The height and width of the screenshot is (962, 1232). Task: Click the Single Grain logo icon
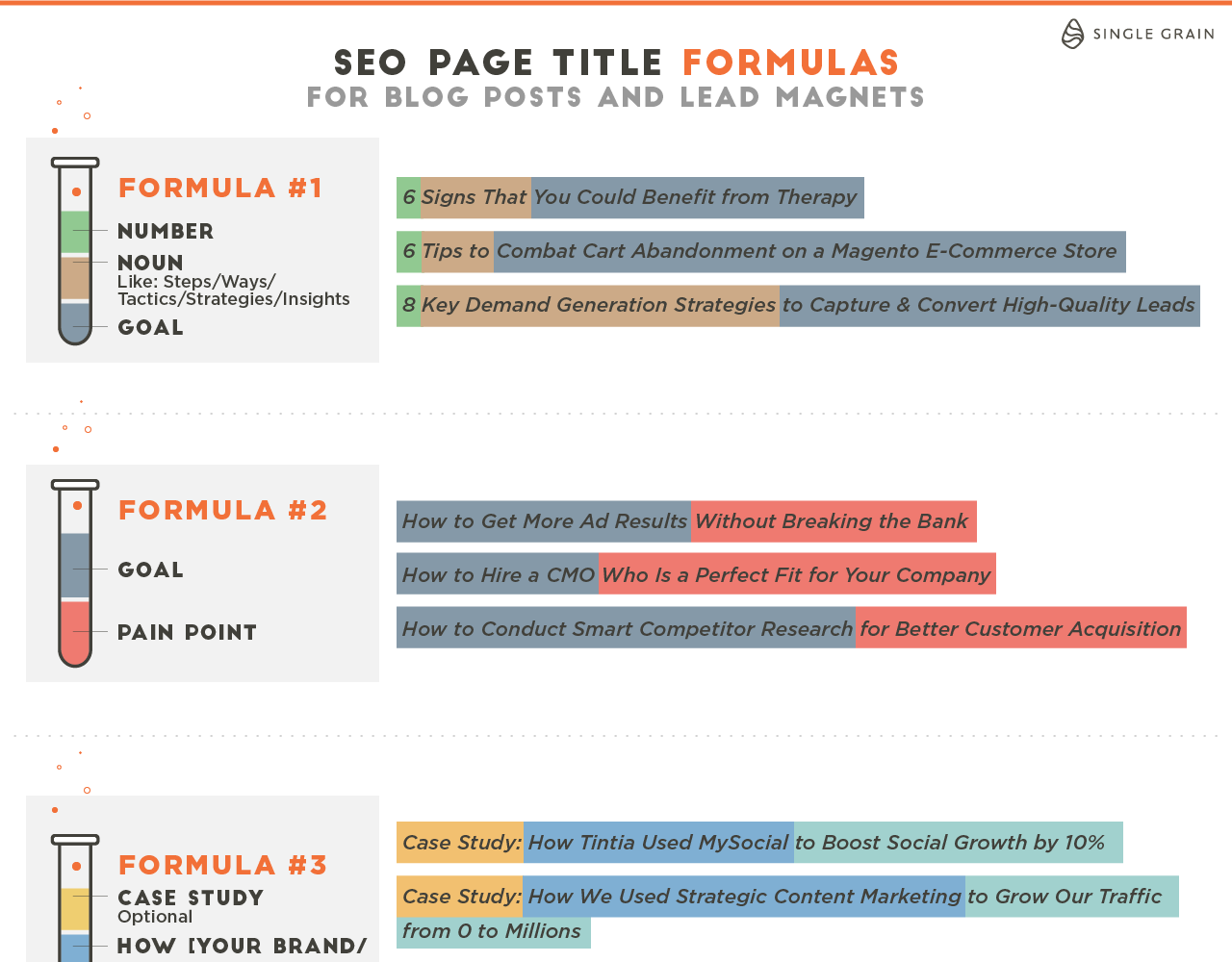click(1072, 34)
